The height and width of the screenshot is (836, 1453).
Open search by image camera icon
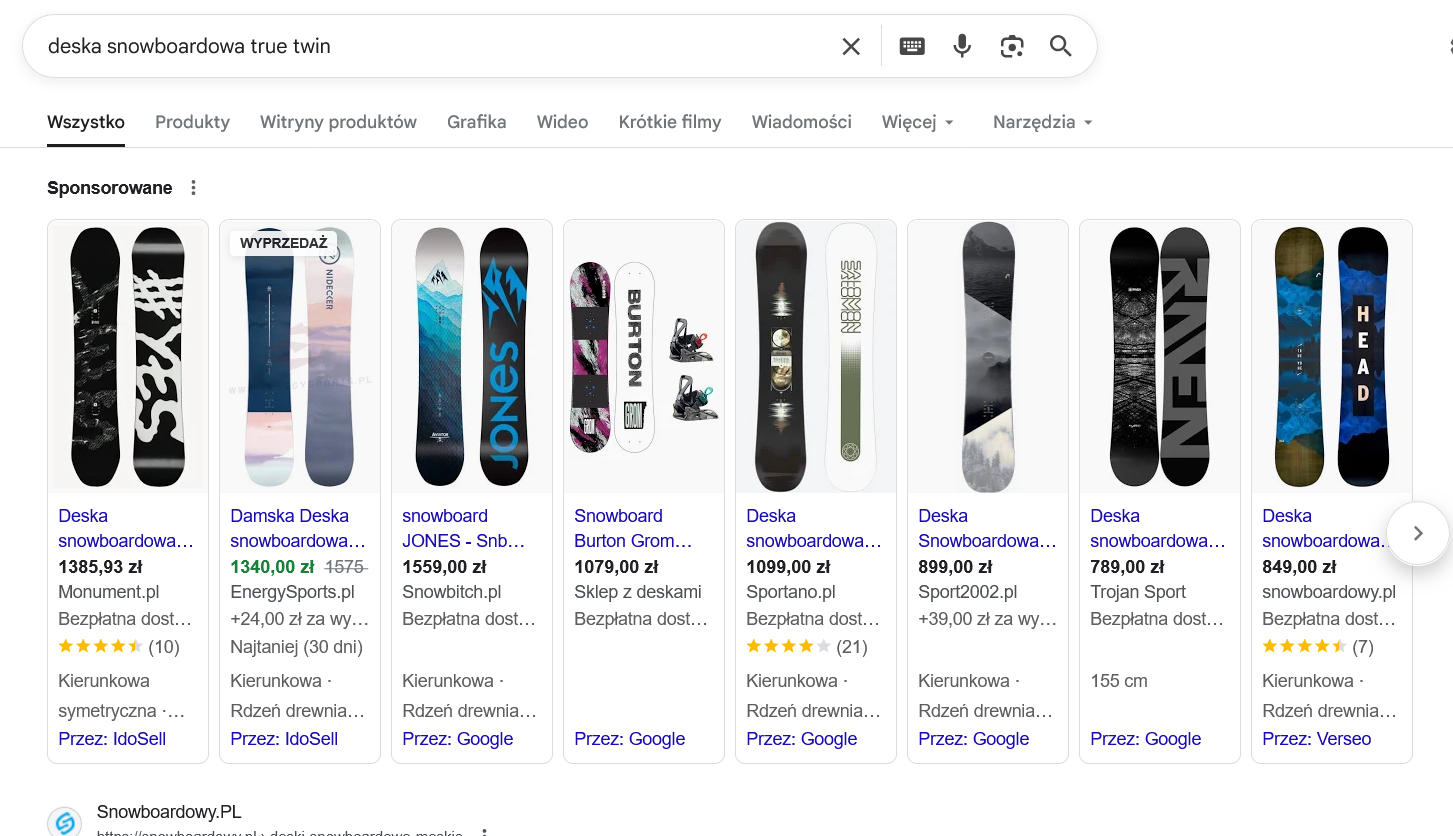tap(1012, 46)
